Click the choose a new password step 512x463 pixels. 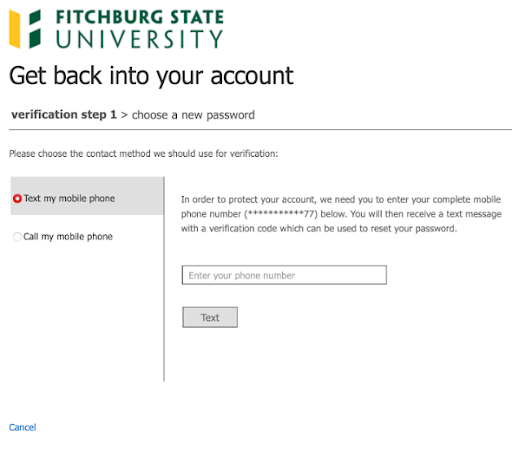click(x=193, y=115)
